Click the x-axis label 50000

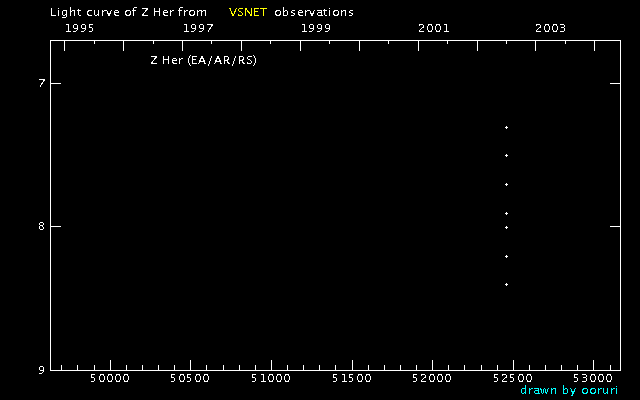click(x=110, y=378)
